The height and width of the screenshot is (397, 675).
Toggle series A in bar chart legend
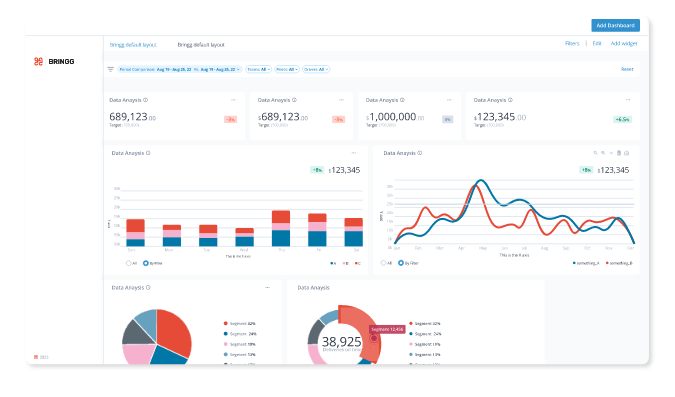click(333, 263)
